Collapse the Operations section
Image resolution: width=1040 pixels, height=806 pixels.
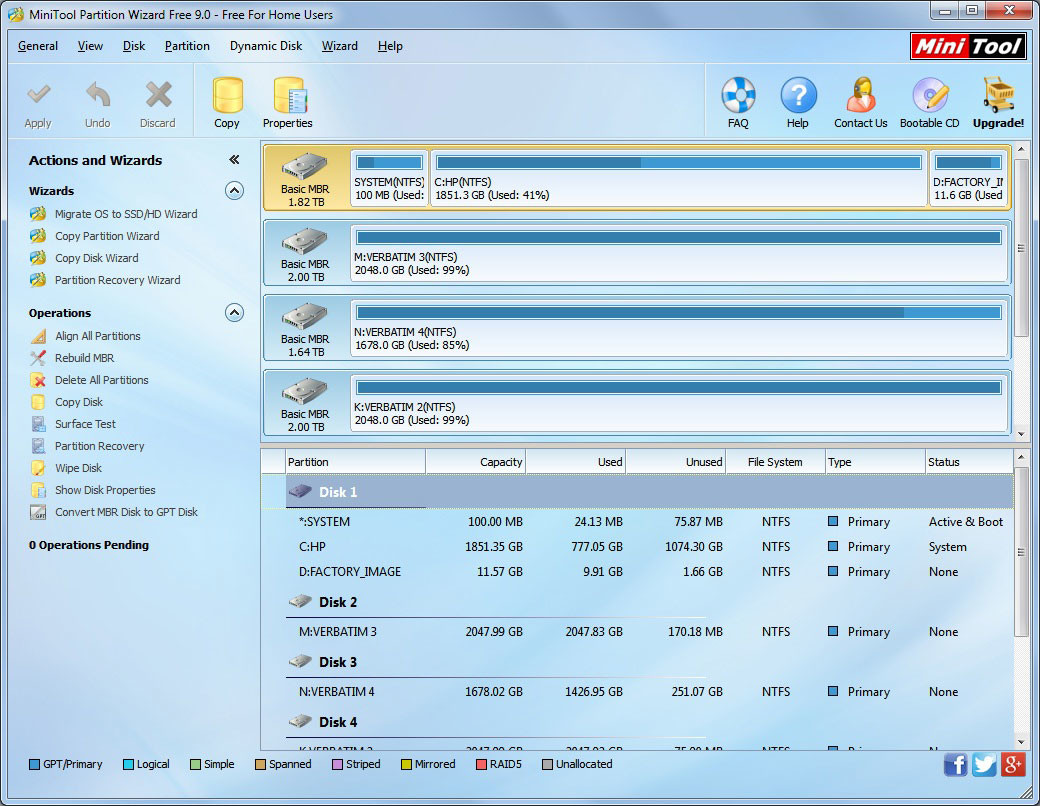tap(234, 313)
